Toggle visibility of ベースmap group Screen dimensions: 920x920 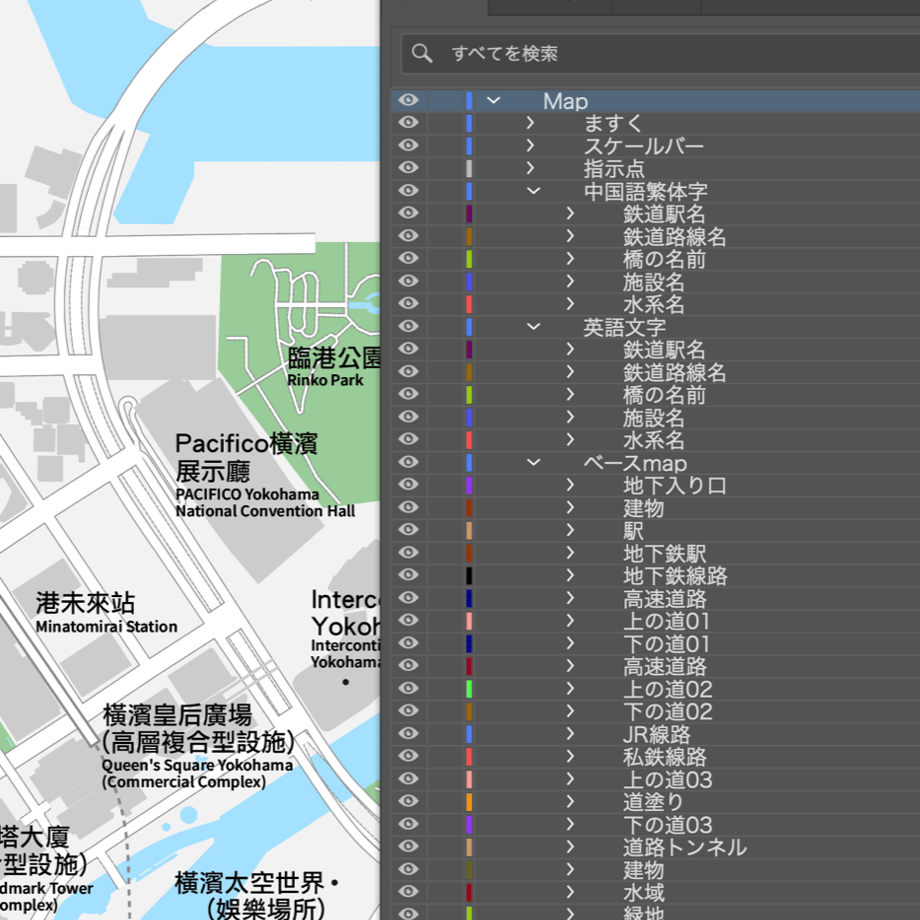(408, 462)
